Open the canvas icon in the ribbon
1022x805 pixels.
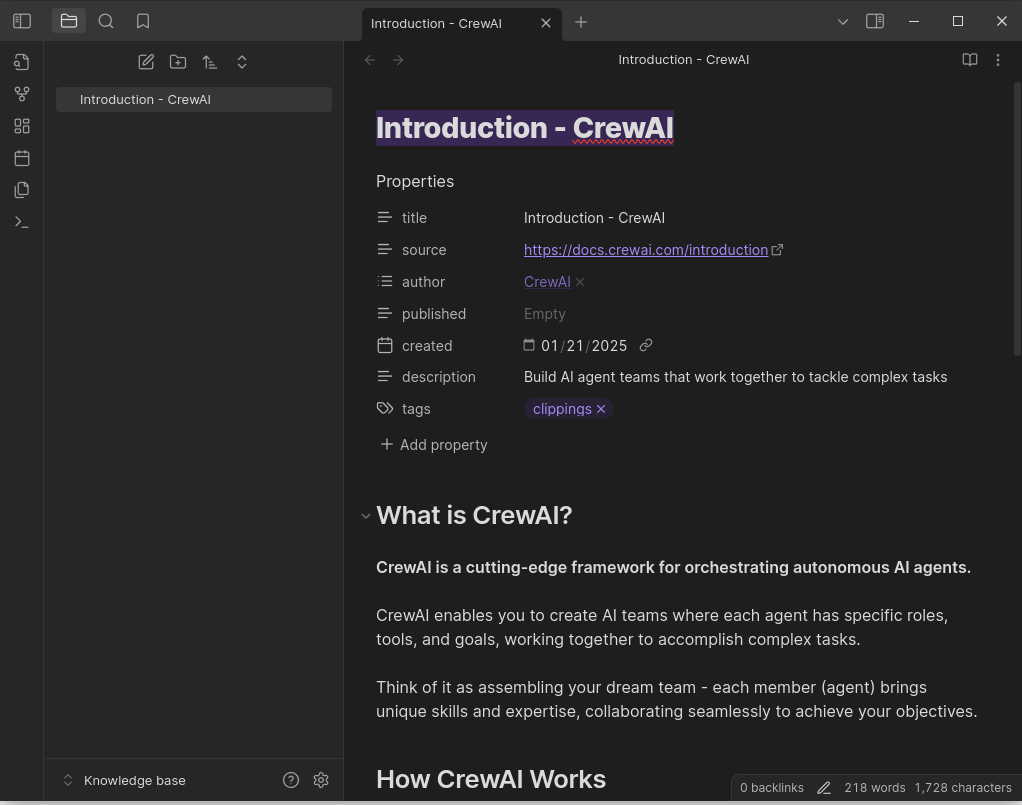tap(22, 126)
